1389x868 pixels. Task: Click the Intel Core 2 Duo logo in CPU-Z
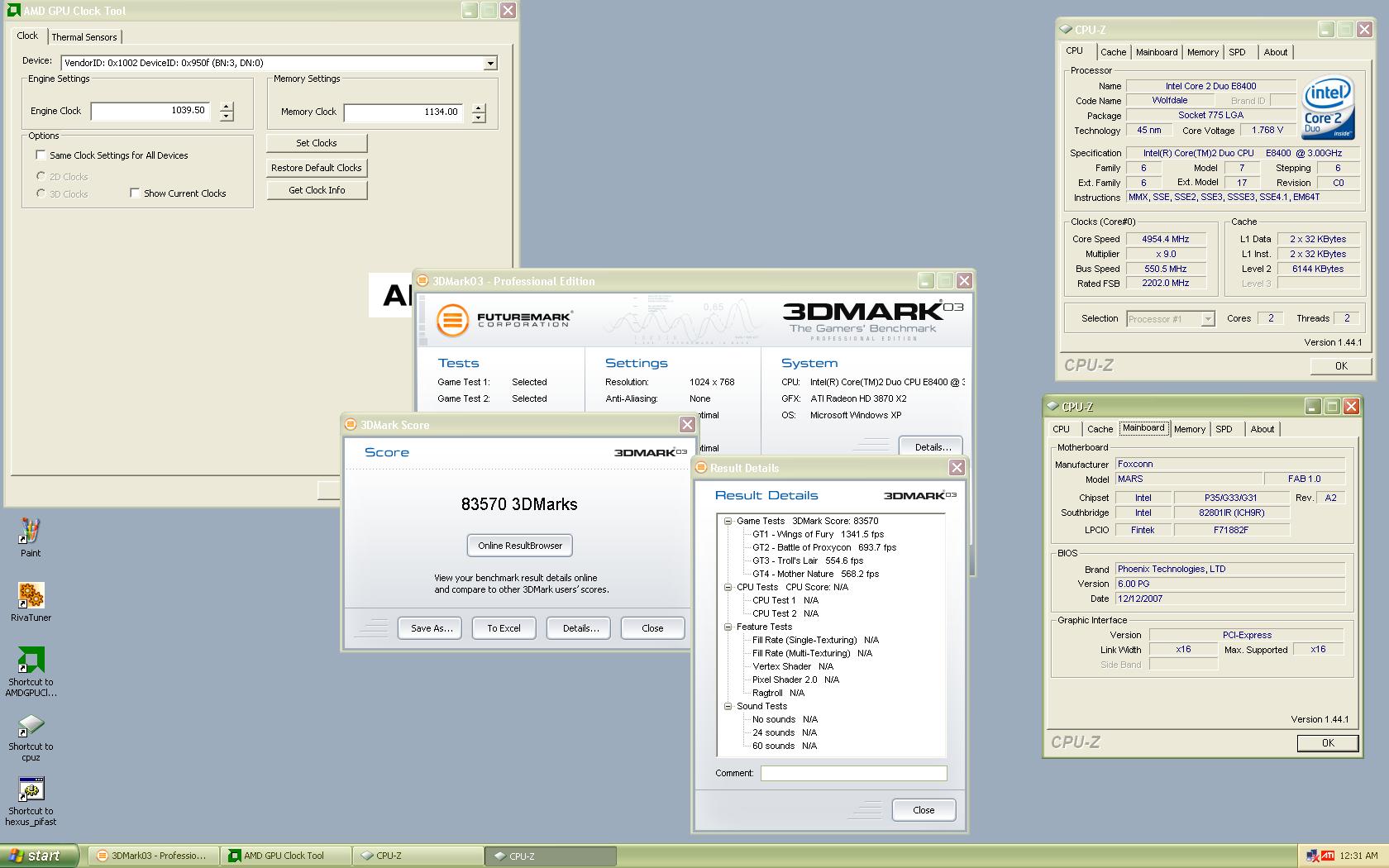[1328, 108]
